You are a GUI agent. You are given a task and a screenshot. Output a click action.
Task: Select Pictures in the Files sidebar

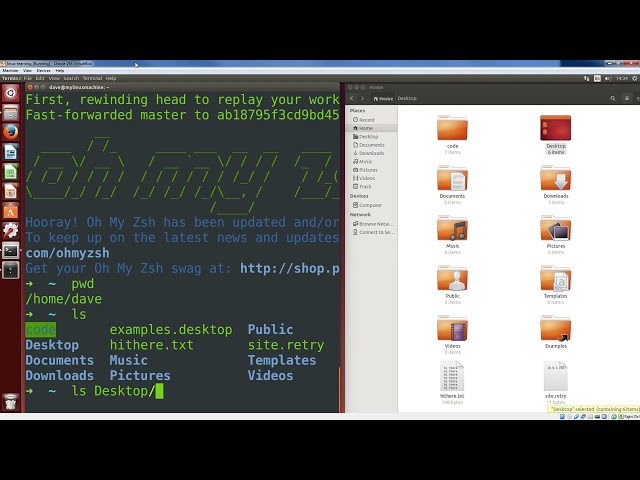(x=371, y=170)
